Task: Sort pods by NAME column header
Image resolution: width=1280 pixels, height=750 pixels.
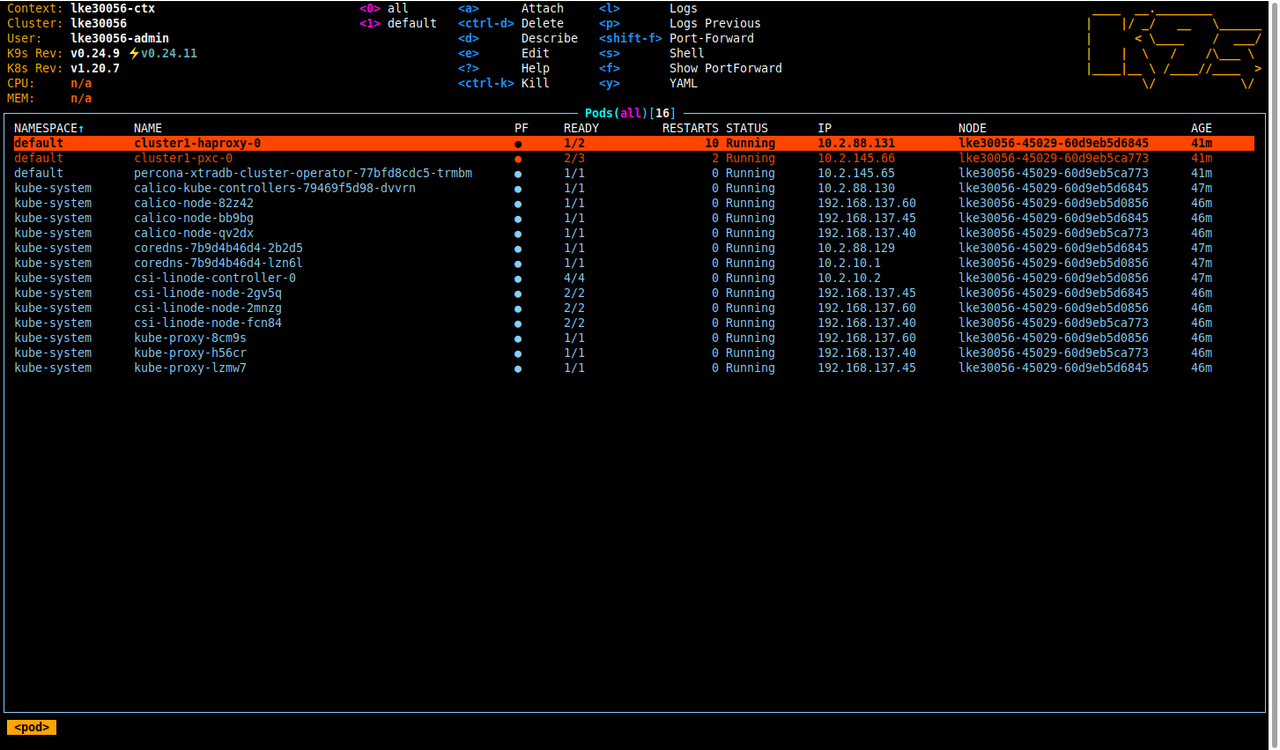Action: (148, 128)
